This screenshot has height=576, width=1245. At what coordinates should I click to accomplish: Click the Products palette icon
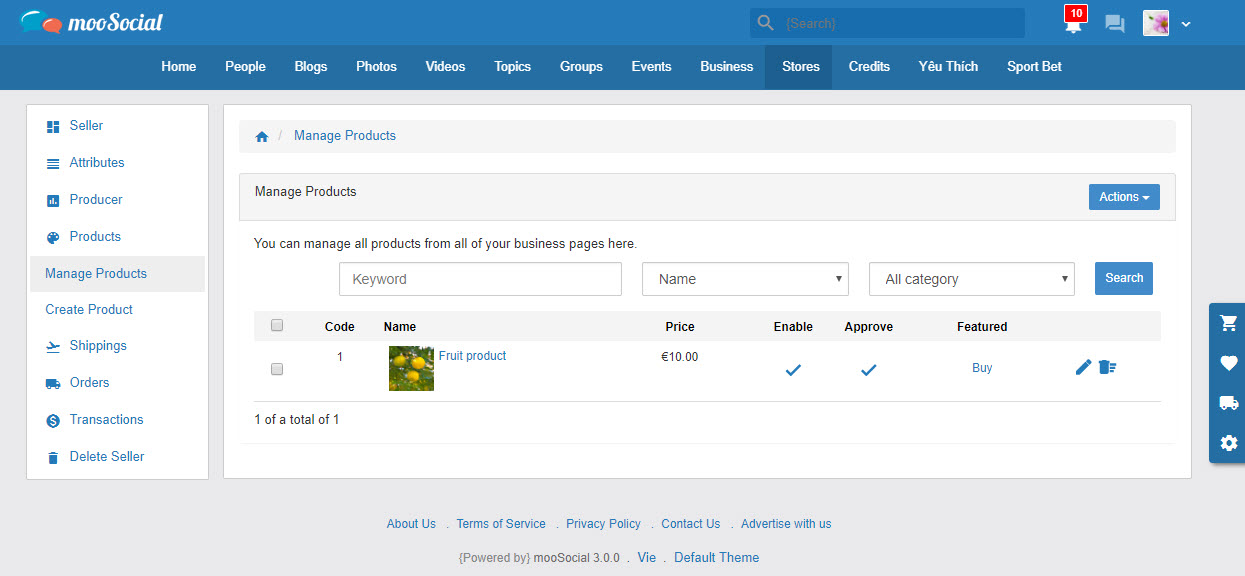click(x=53, y=237)
